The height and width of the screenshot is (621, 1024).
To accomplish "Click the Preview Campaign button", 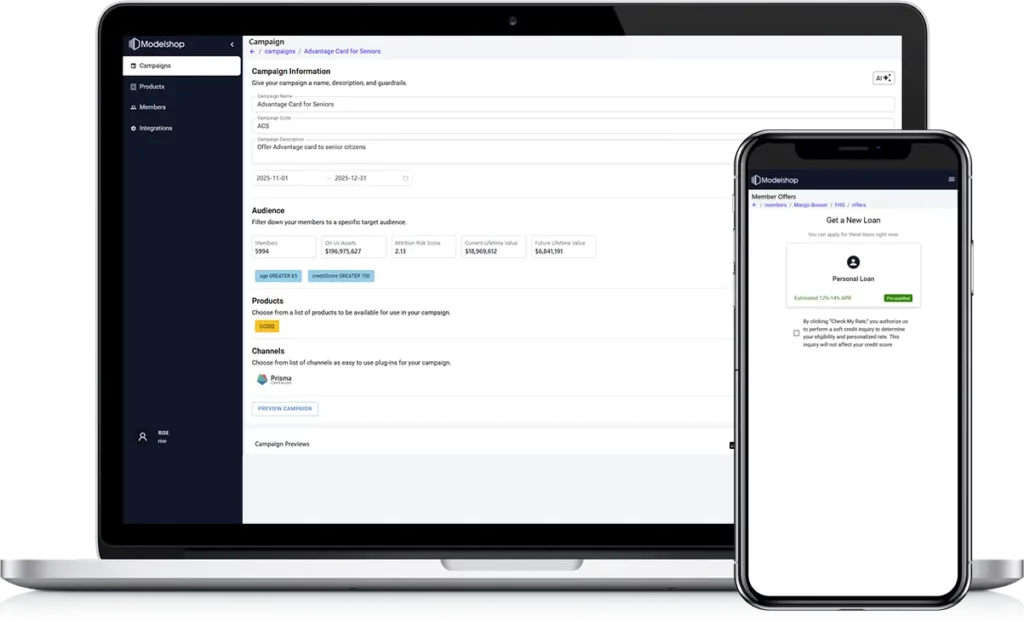I will pyautogui.click(x=285, y=409).
